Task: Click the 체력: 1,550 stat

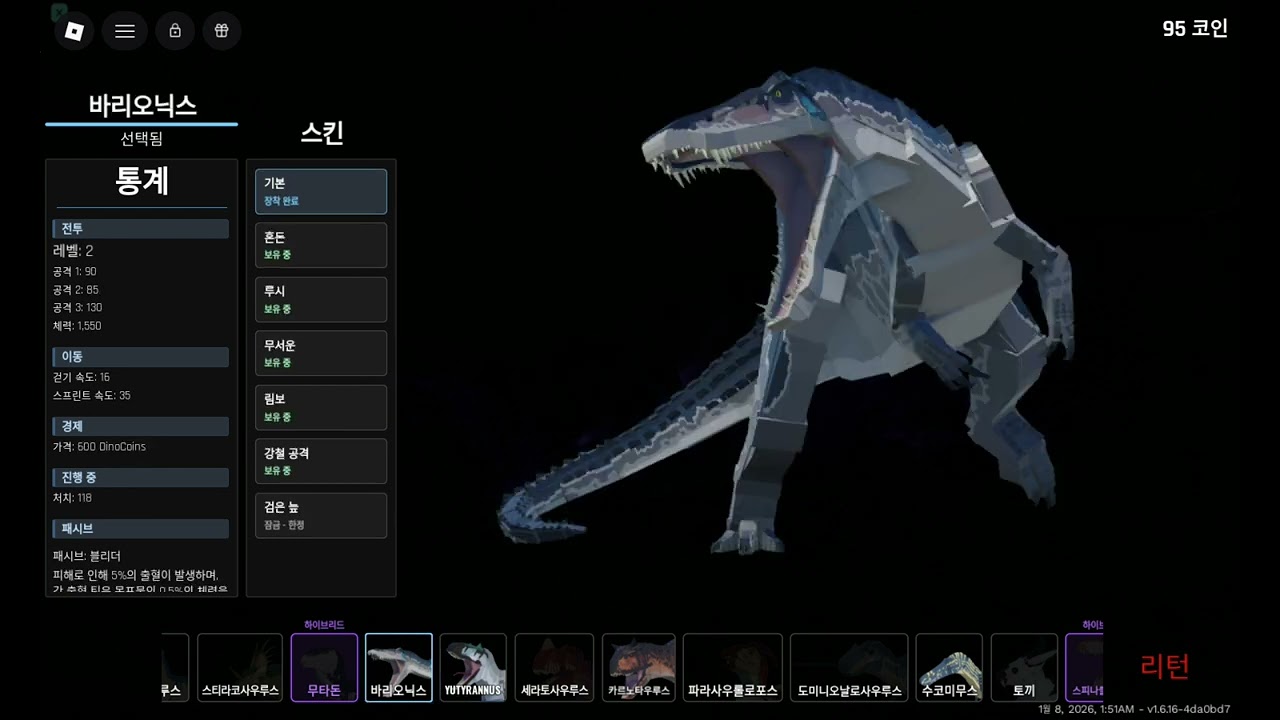Action: [x=77, y=326]
